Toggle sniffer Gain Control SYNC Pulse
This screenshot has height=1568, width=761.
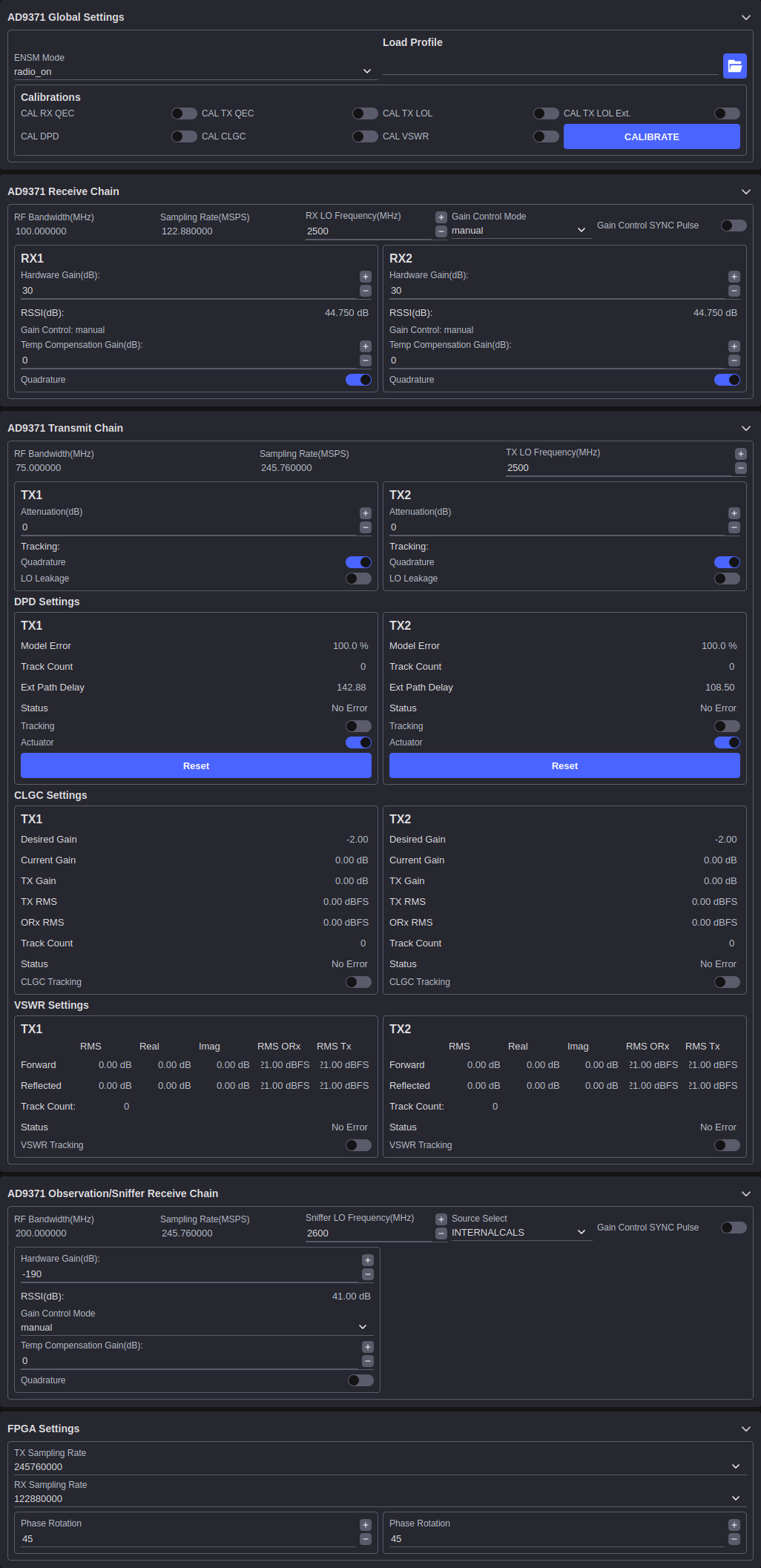734,1228
